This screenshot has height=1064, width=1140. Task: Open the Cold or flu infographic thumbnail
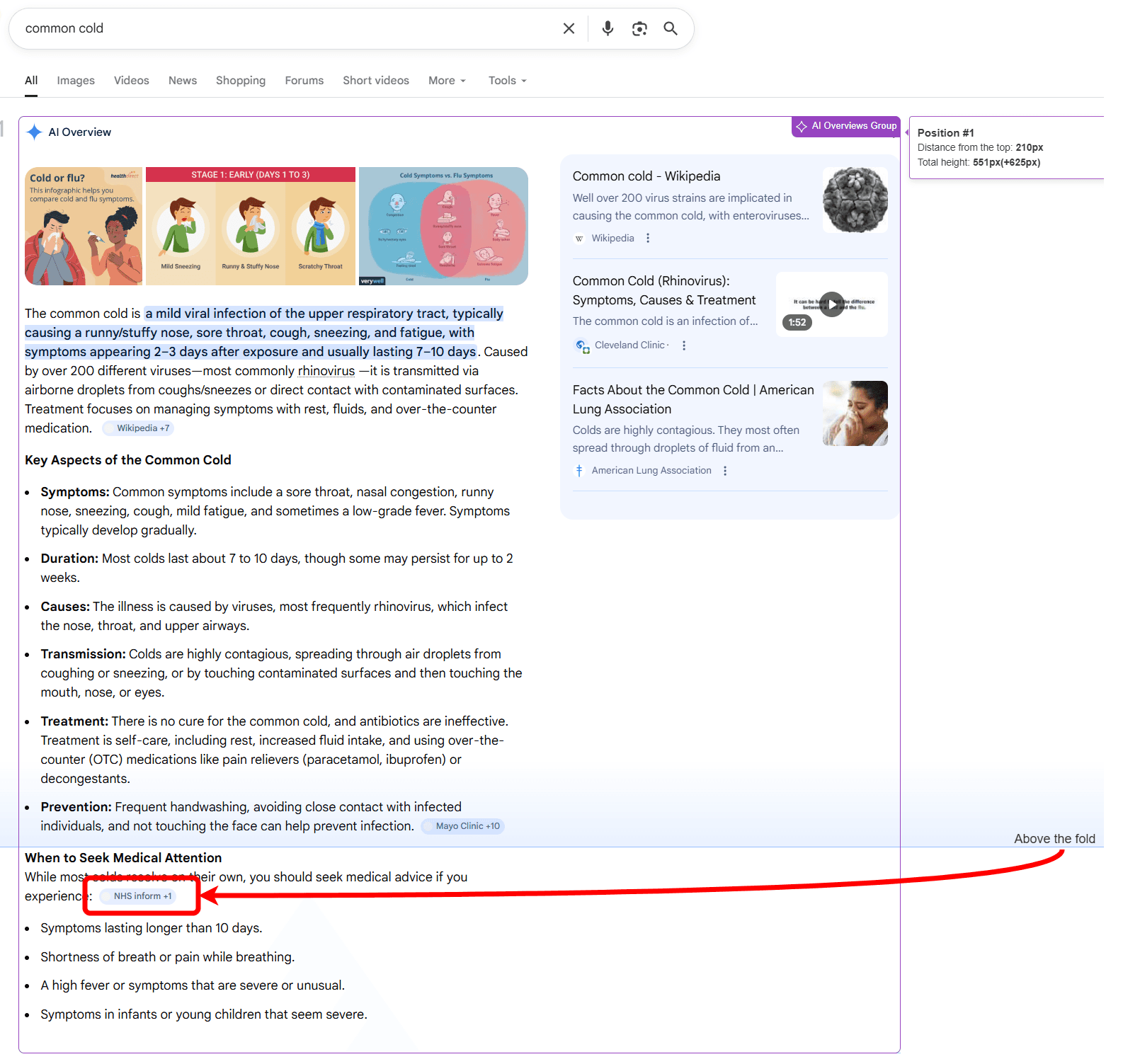click(83, 226)
